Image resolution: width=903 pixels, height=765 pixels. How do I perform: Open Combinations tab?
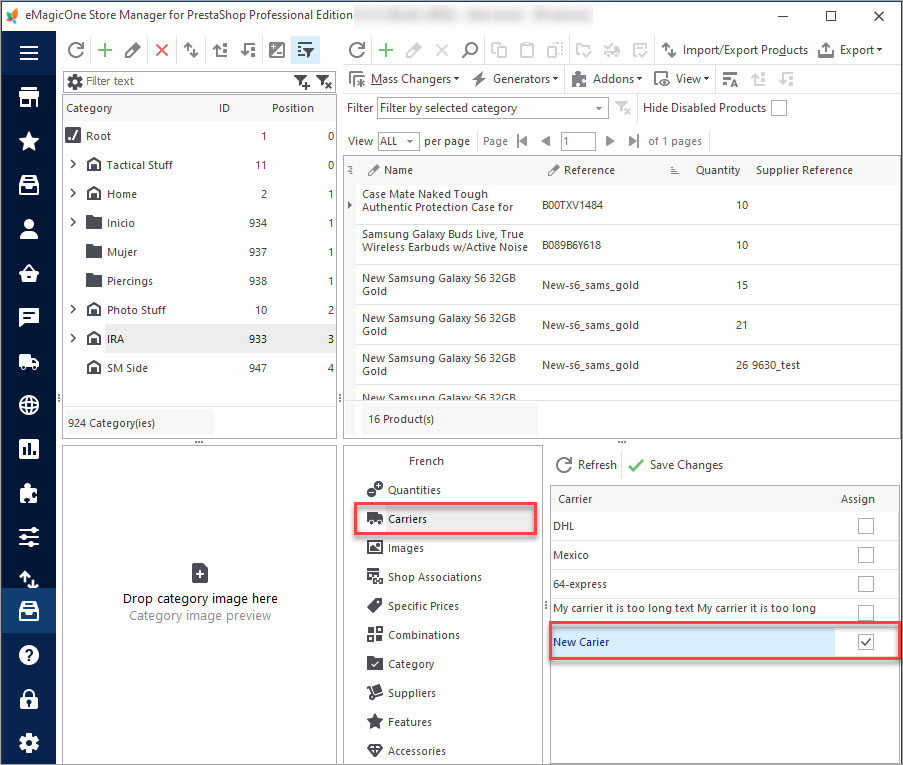424,635
